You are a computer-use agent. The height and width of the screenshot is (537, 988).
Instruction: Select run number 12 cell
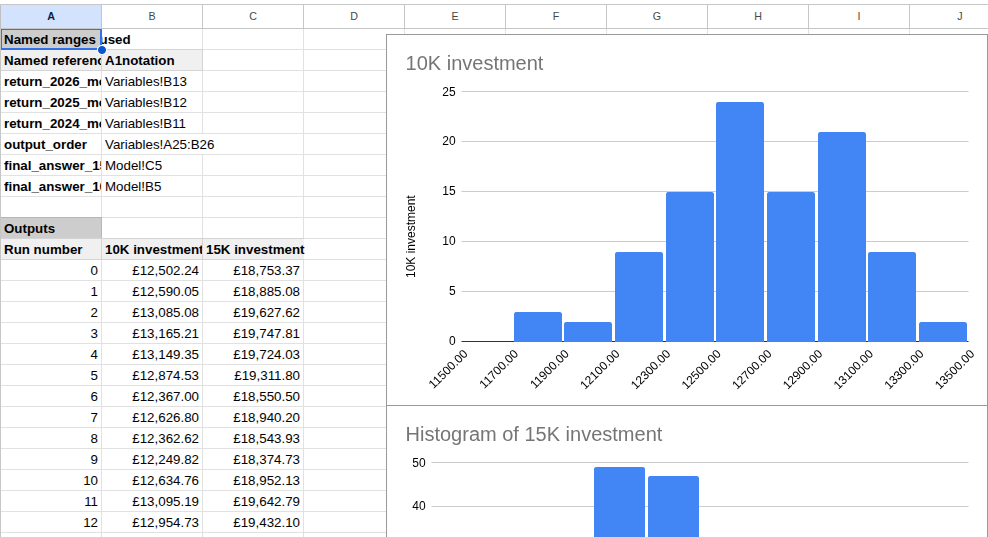pyautogui.click(x=51, y=523)
